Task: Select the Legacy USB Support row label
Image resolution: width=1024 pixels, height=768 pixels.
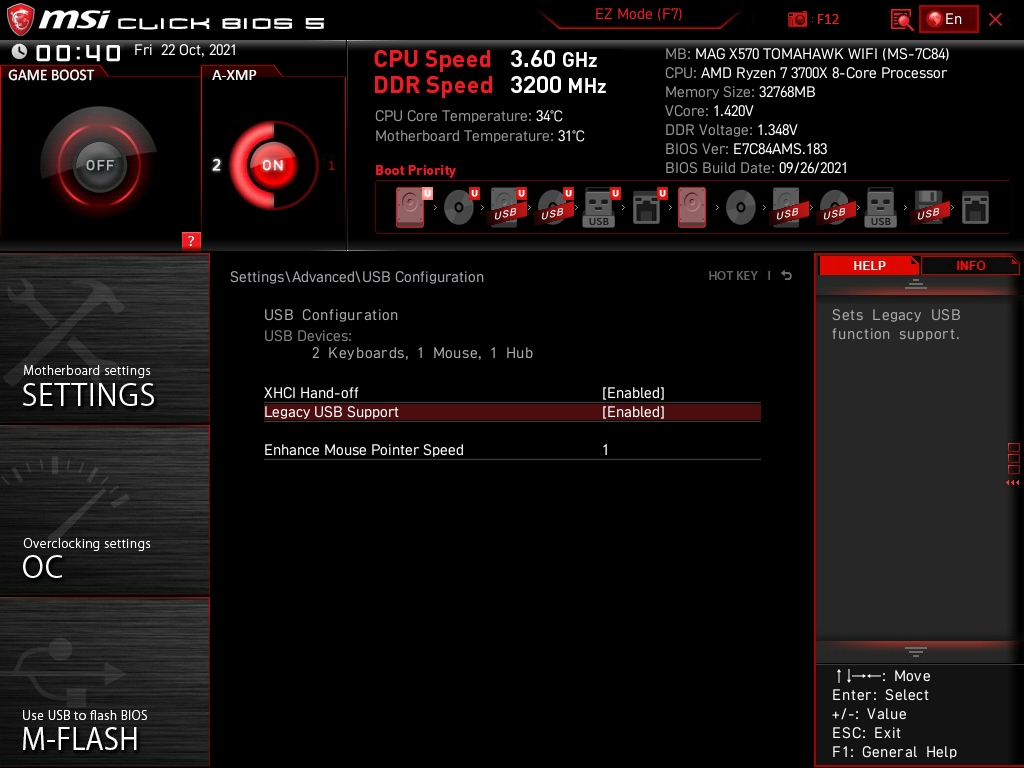Action: (331, 412)
